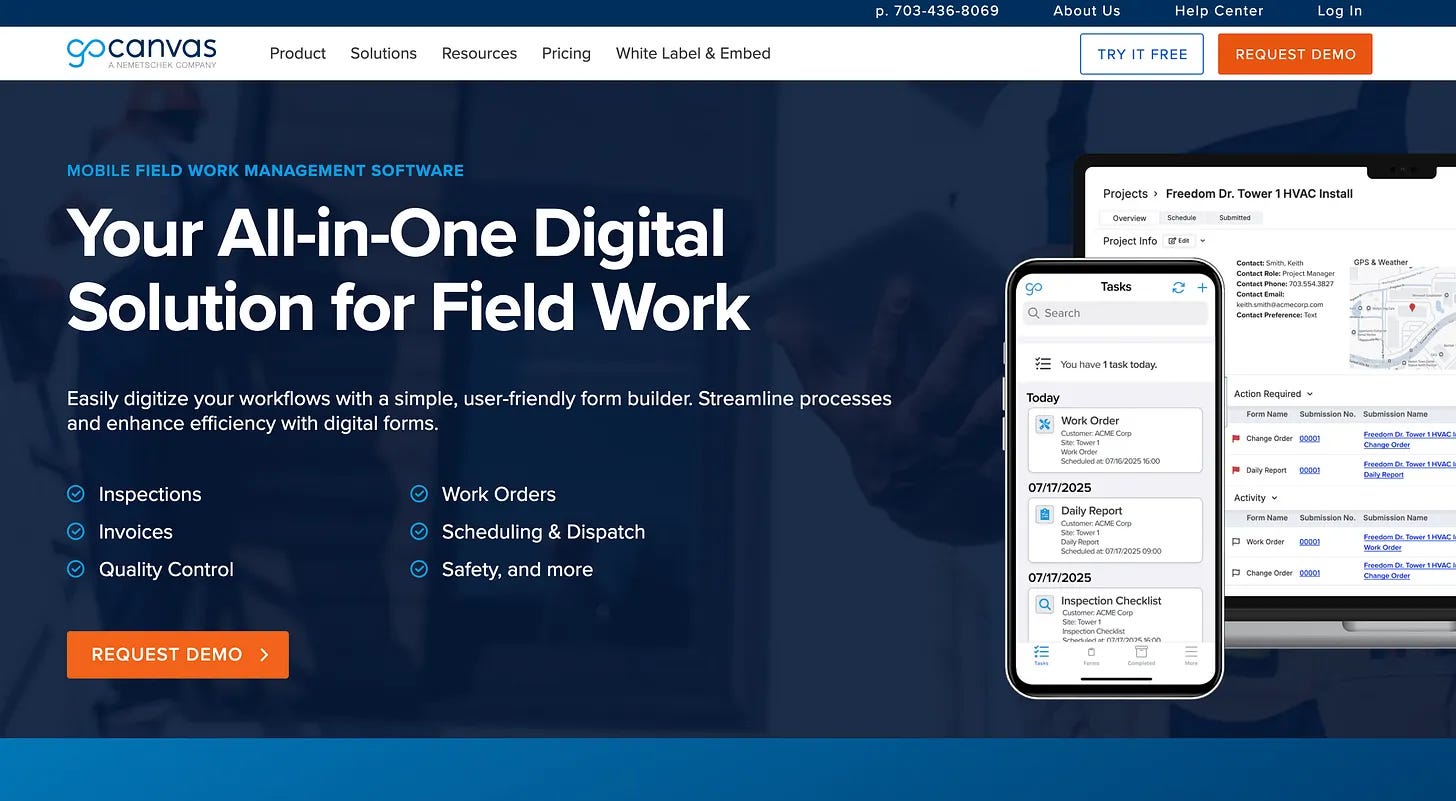Open the Daily Report task card
Image resolution: width=1456 pixels, height=801 pixels.
tap(1115, 530)
